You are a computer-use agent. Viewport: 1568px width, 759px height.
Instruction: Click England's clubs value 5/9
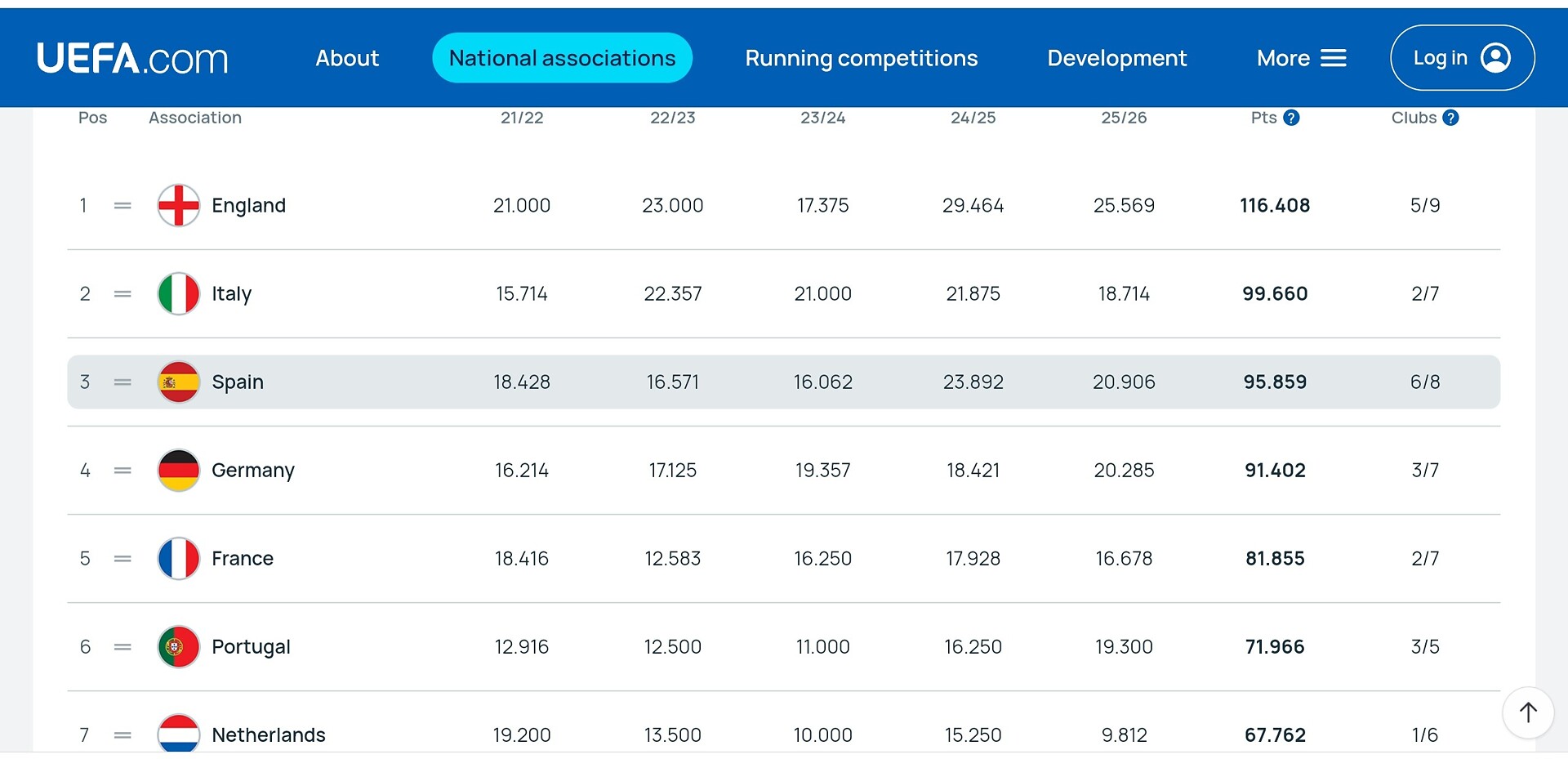(x=1425, y=205)
